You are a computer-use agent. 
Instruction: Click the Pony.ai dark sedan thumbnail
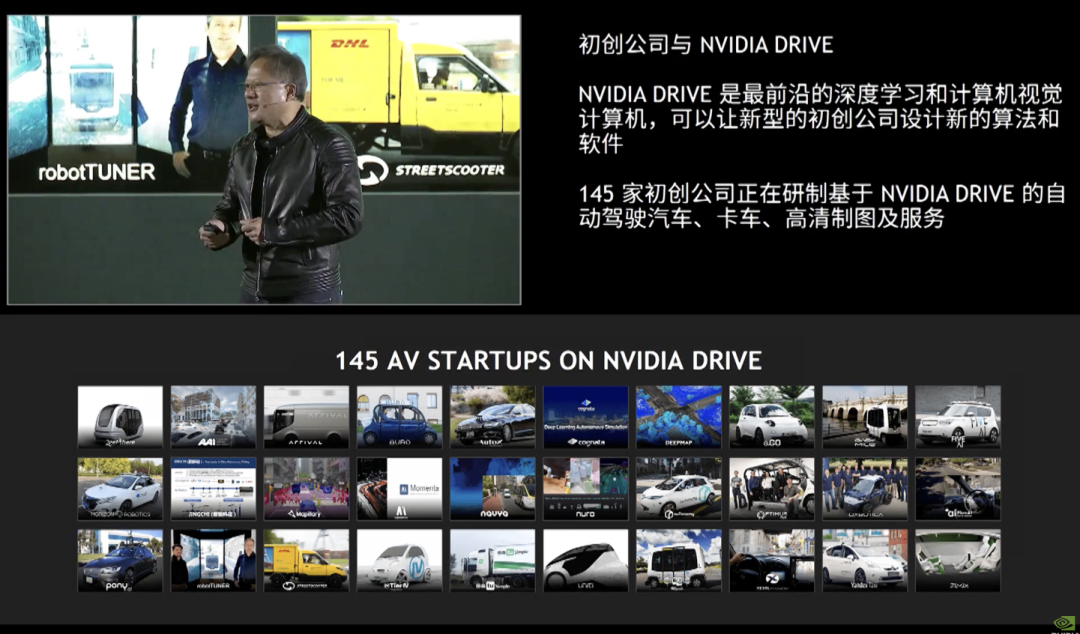pos(120,560)
